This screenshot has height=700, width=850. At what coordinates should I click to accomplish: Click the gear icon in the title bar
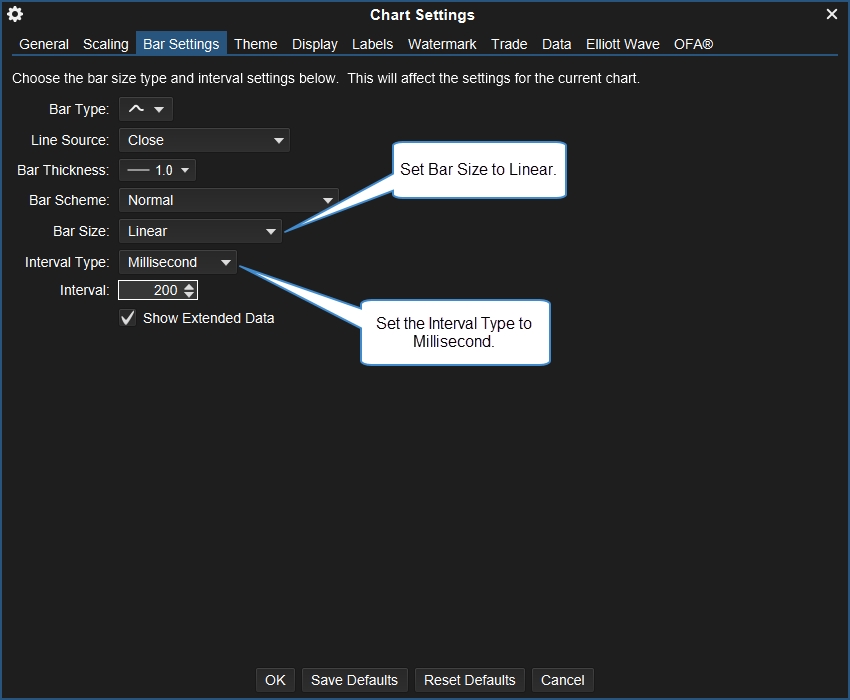(x=15, y=14)
